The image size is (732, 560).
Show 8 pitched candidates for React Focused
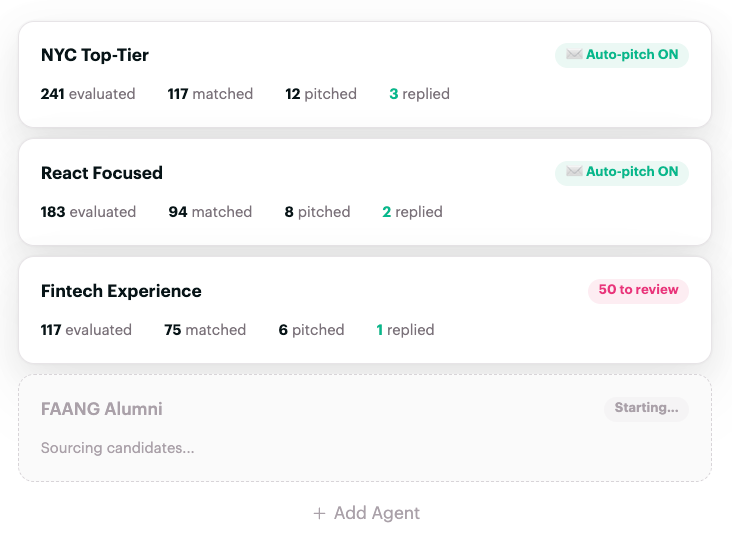coord(317,212)
